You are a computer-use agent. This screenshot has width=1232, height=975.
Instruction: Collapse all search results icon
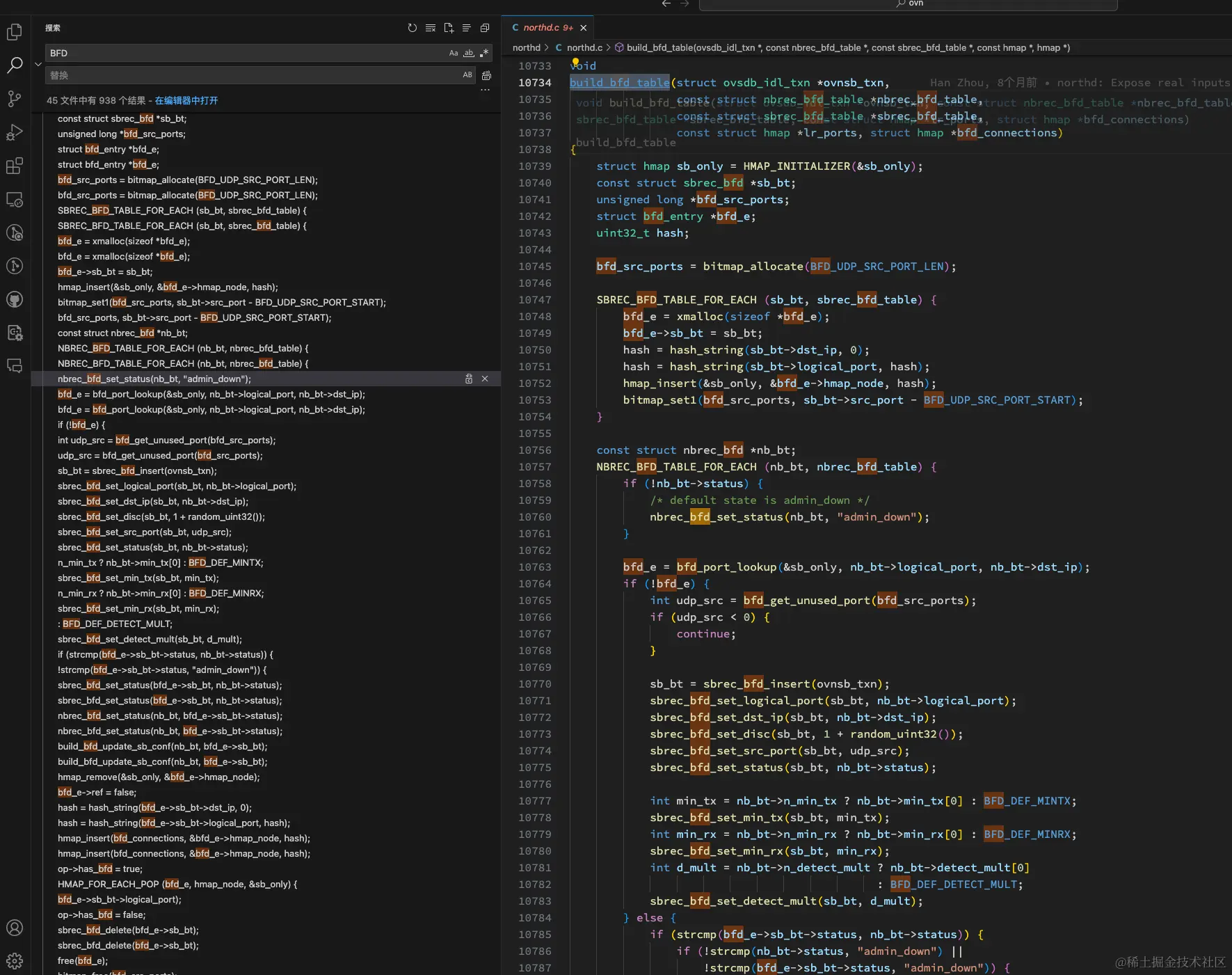[485, 28]
